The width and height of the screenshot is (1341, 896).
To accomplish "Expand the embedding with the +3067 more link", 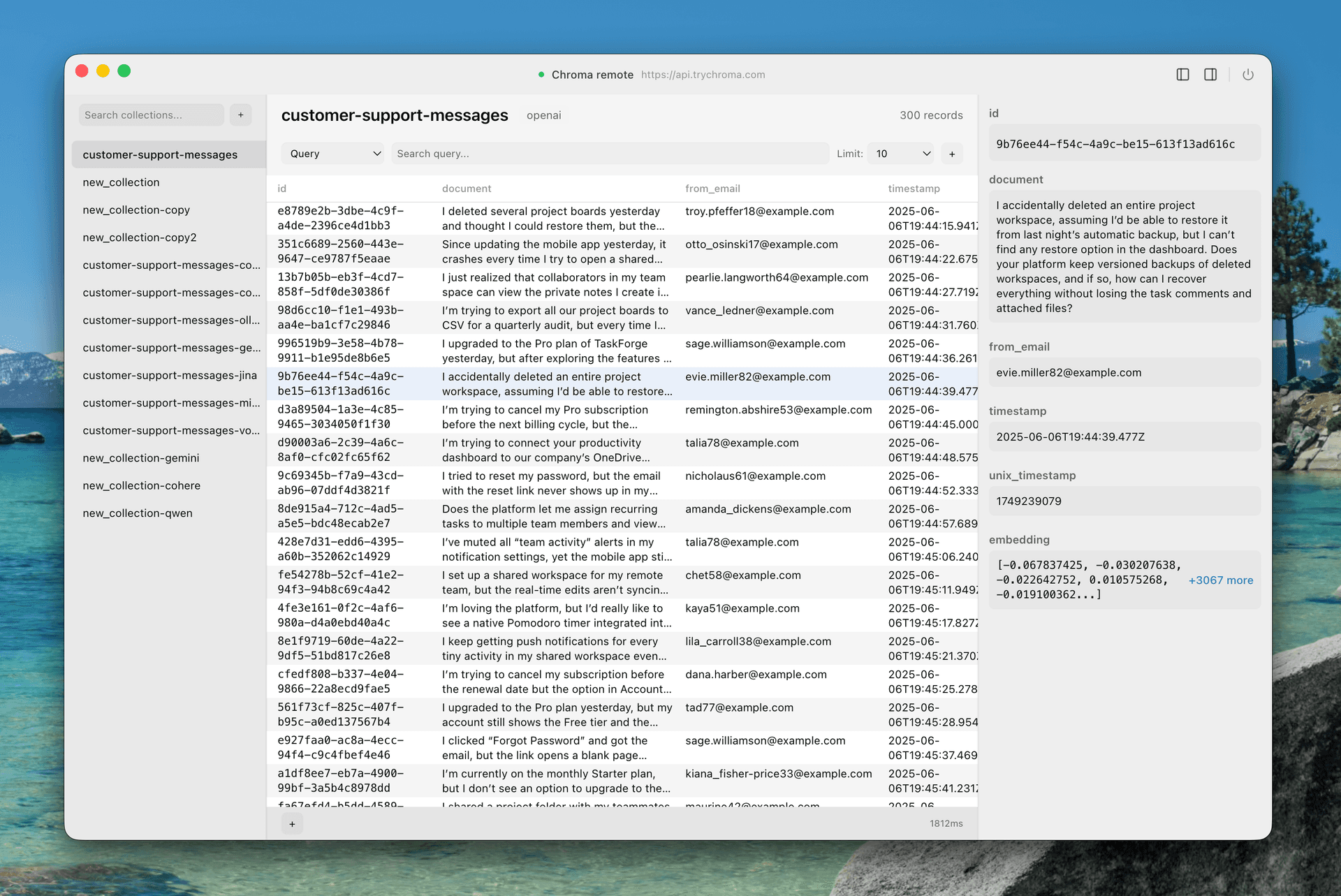I will (1221, 580).
